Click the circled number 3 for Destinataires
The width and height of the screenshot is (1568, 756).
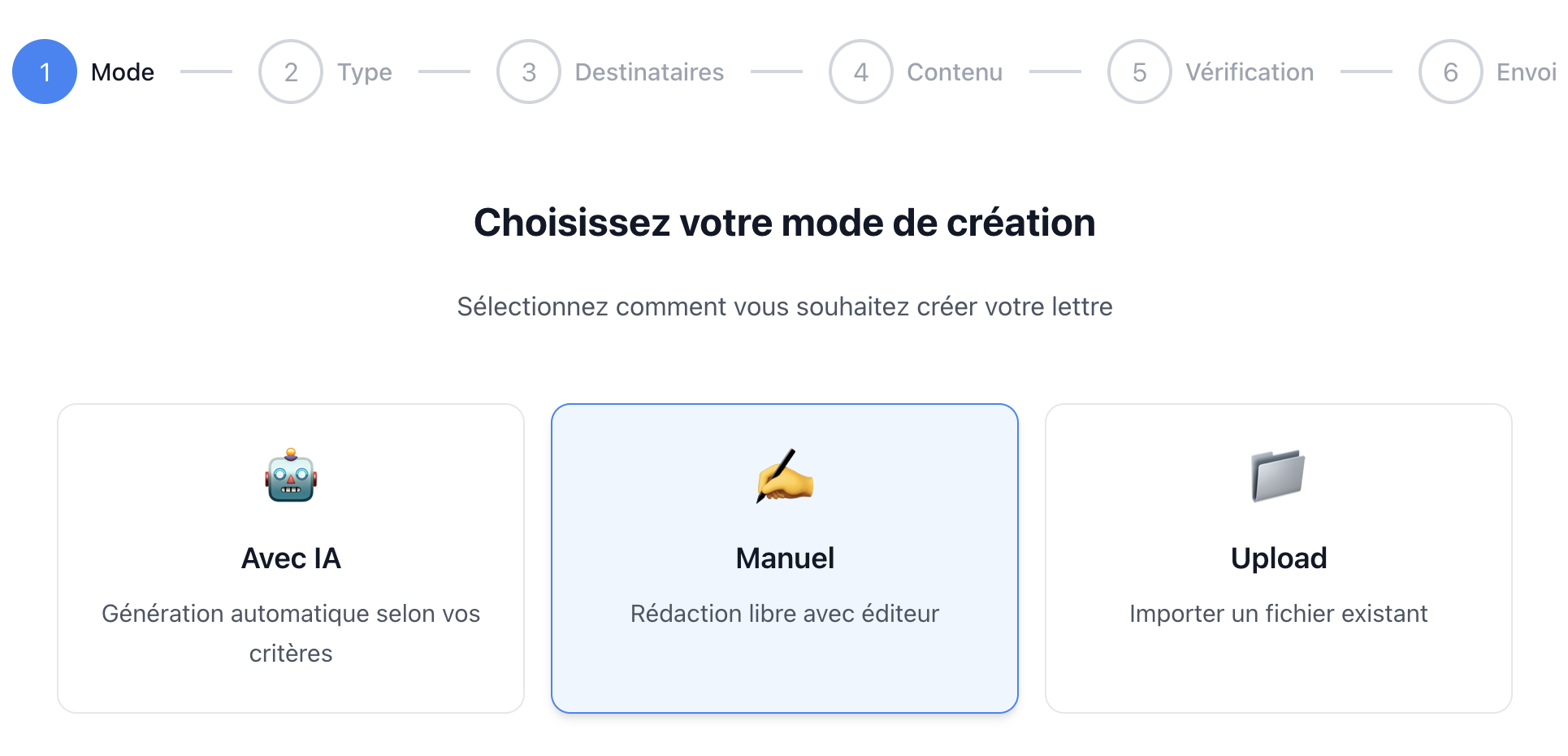click(528, 72)
